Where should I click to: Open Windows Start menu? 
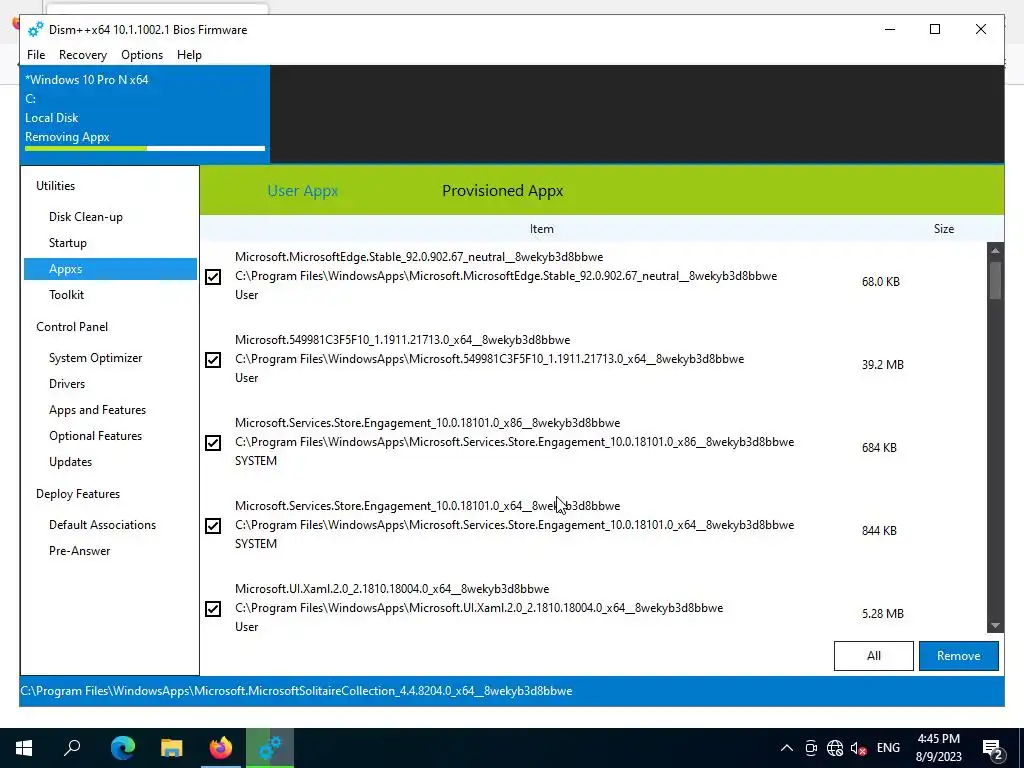tap(24, 748)
